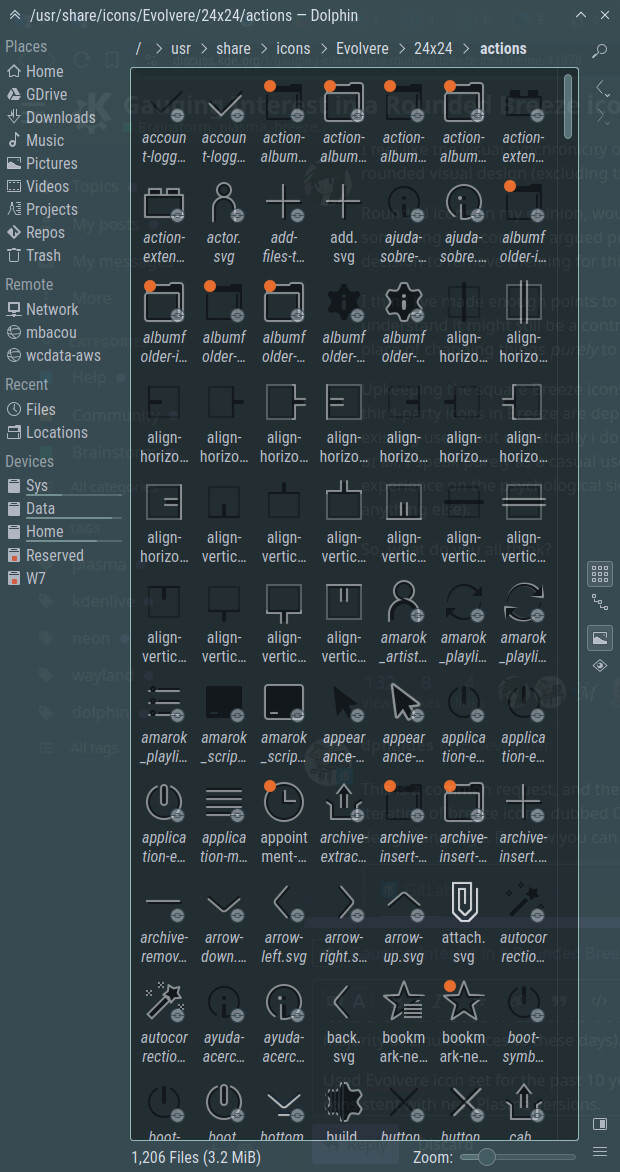Viewport: 620px width, 1172px height.
Task: Click the vertical scrollbar in file view
Action: point(569,105)
